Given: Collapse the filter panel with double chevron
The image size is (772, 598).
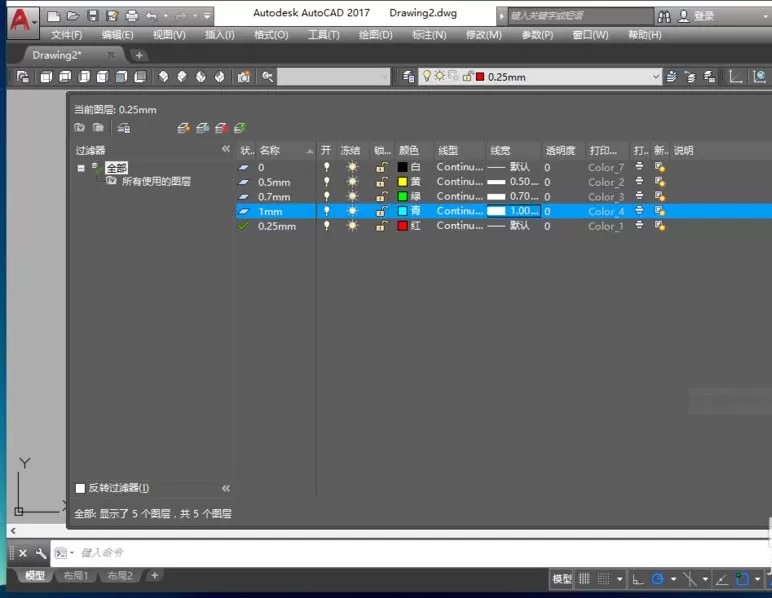Looking at the screenshot, I should pos(226,149).
